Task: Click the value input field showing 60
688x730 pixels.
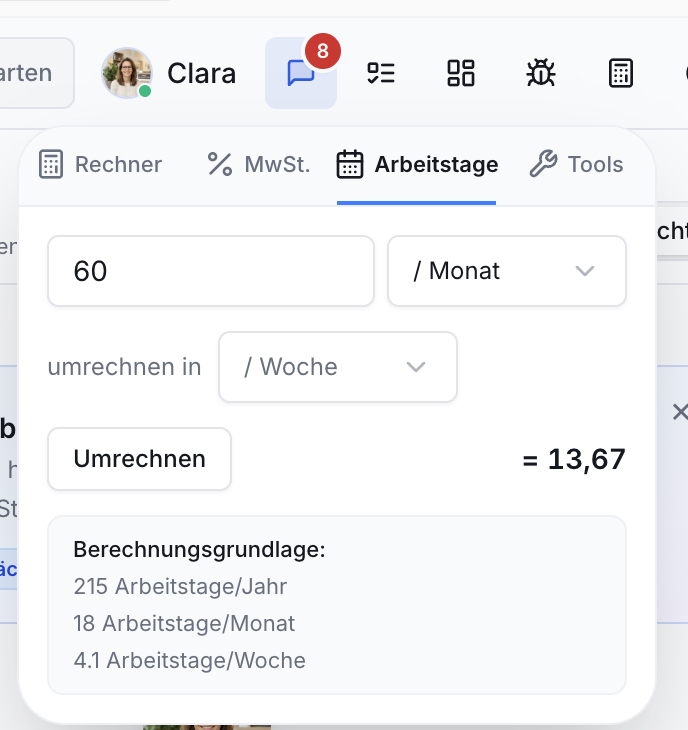Action: pyautogui.click(x=211, y=271)
